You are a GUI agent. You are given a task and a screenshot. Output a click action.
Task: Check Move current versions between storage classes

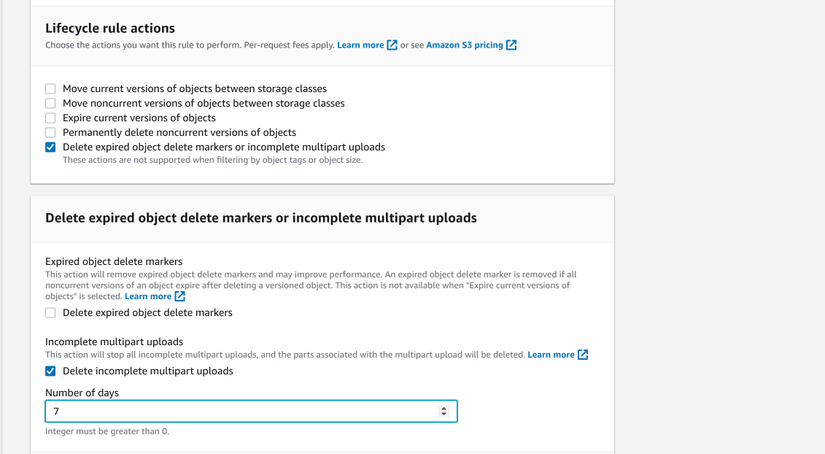coord(50,89)
